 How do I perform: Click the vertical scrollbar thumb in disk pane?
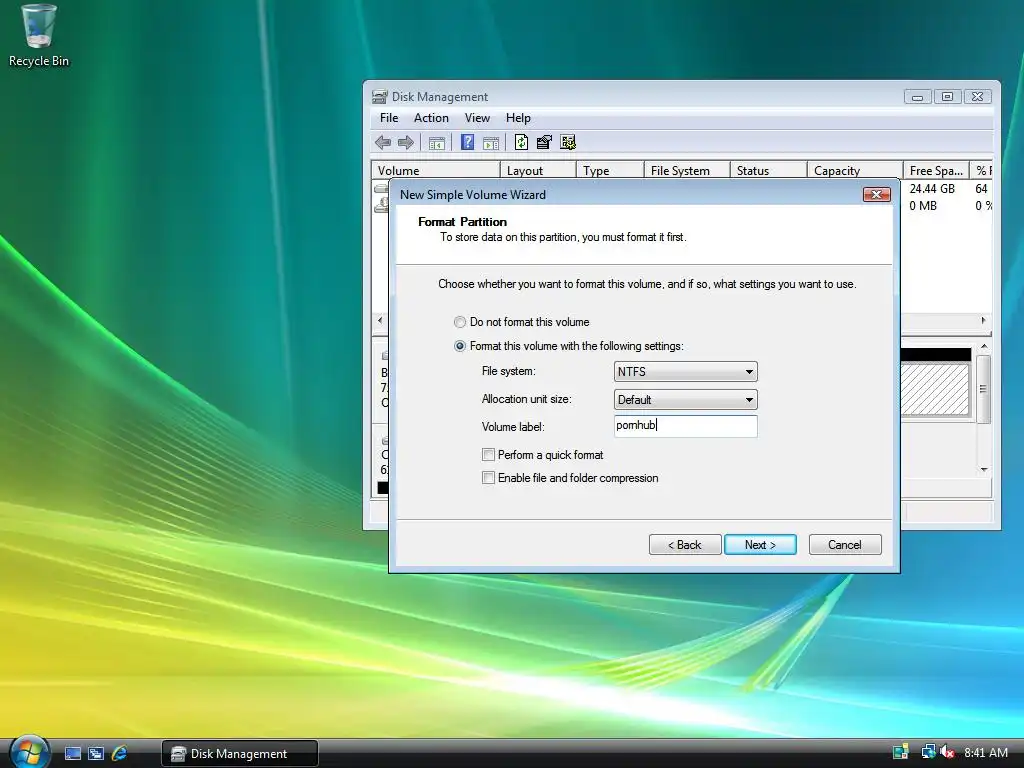point(984,389)
